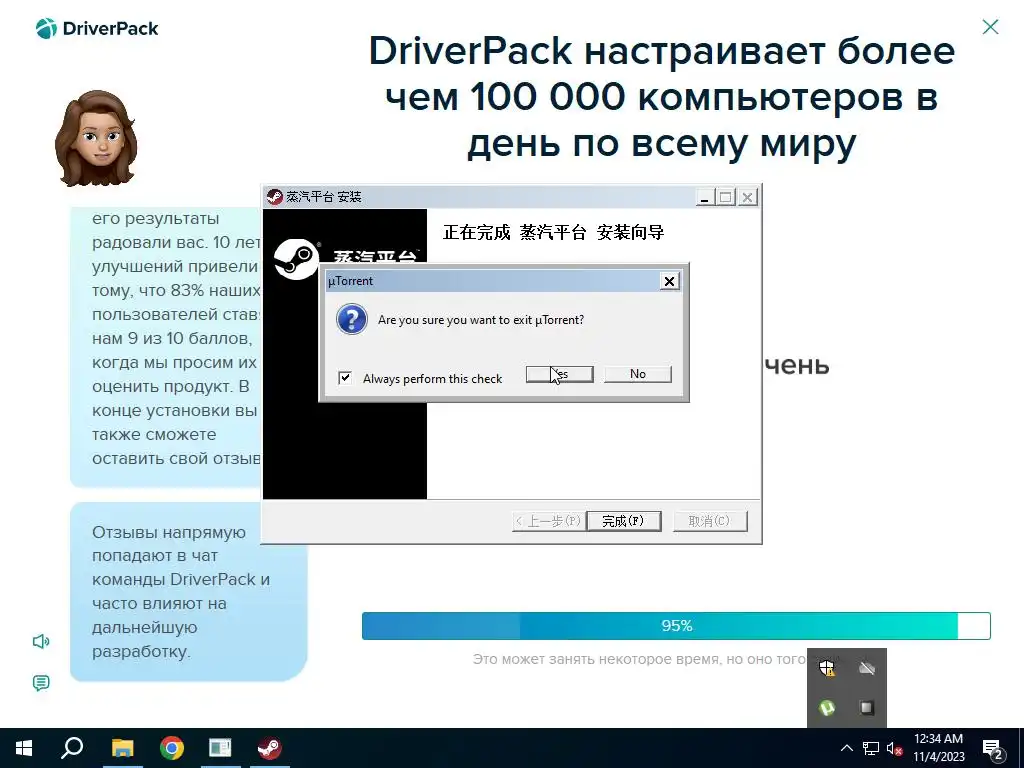Launch Google Chrome from the taskbar
The height and width of the screenshot is (768, 1024).
pos(171,748)
